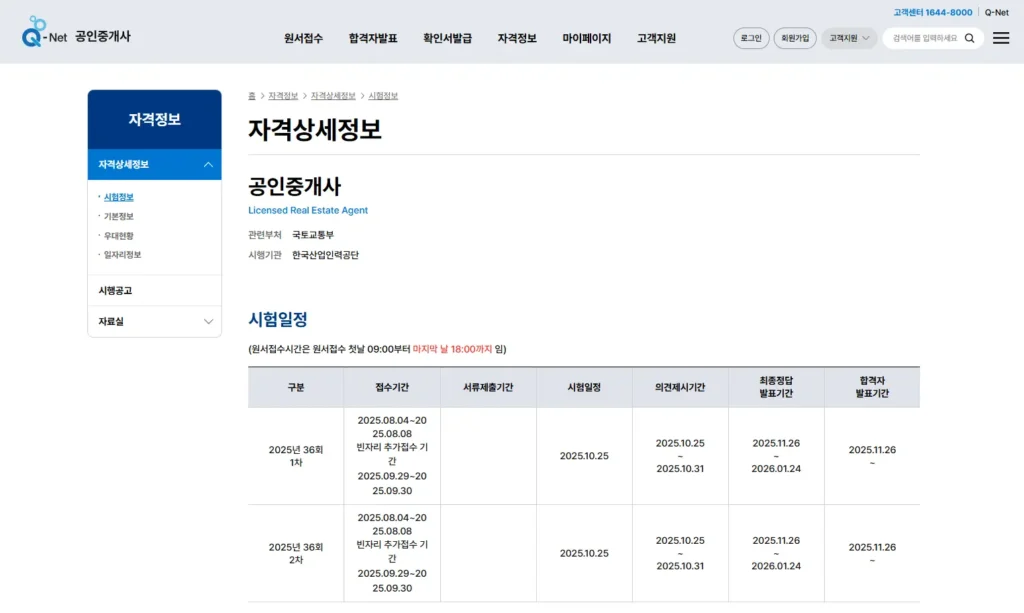Click the 로그인 button
Screen dimensions: 1024x613
pyautogui.click(x=751, y=37)
